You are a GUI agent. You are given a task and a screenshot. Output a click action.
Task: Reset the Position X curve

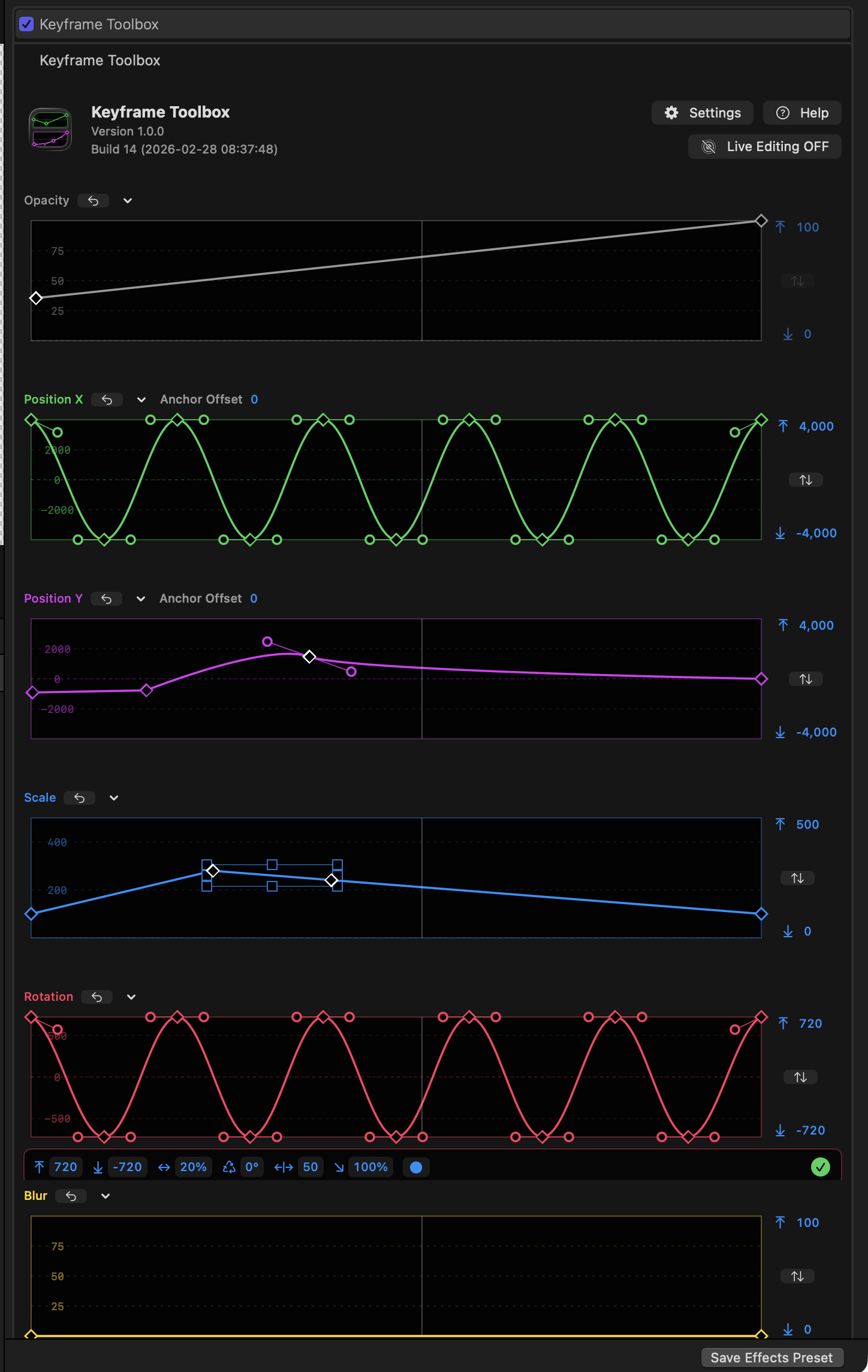click(107, 400)
